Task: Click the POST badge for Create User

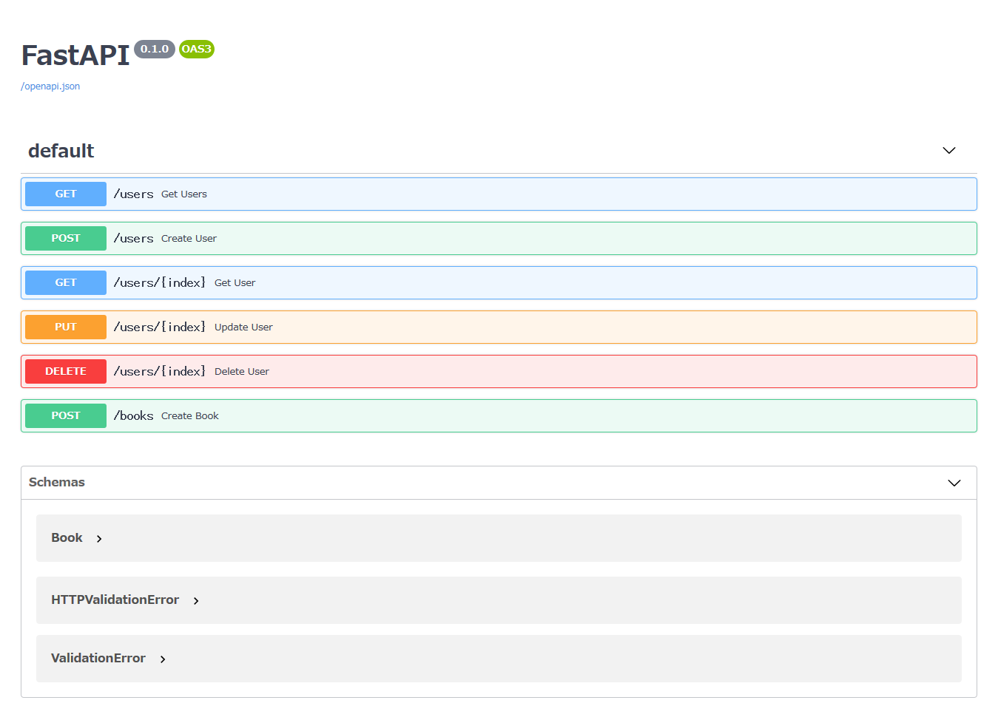Action: 65,238
